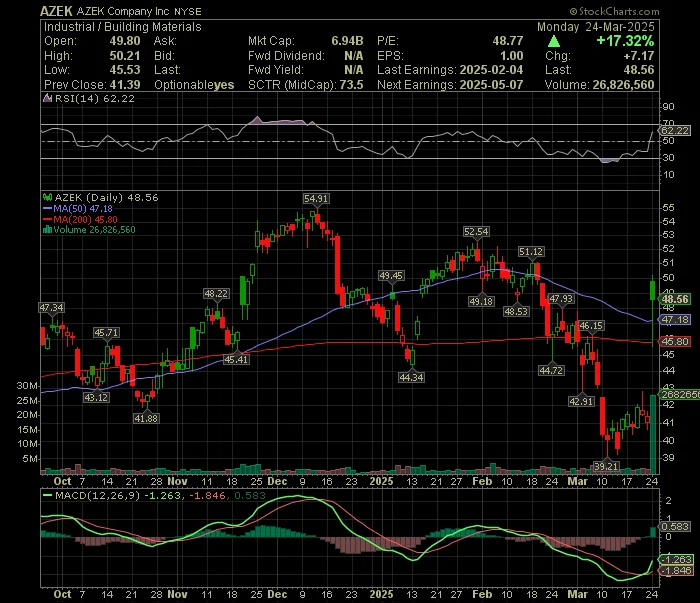This screenshot has width=700, height=603.
Task: Click the Open 49.80 value
Action: (x=125, y=41)
